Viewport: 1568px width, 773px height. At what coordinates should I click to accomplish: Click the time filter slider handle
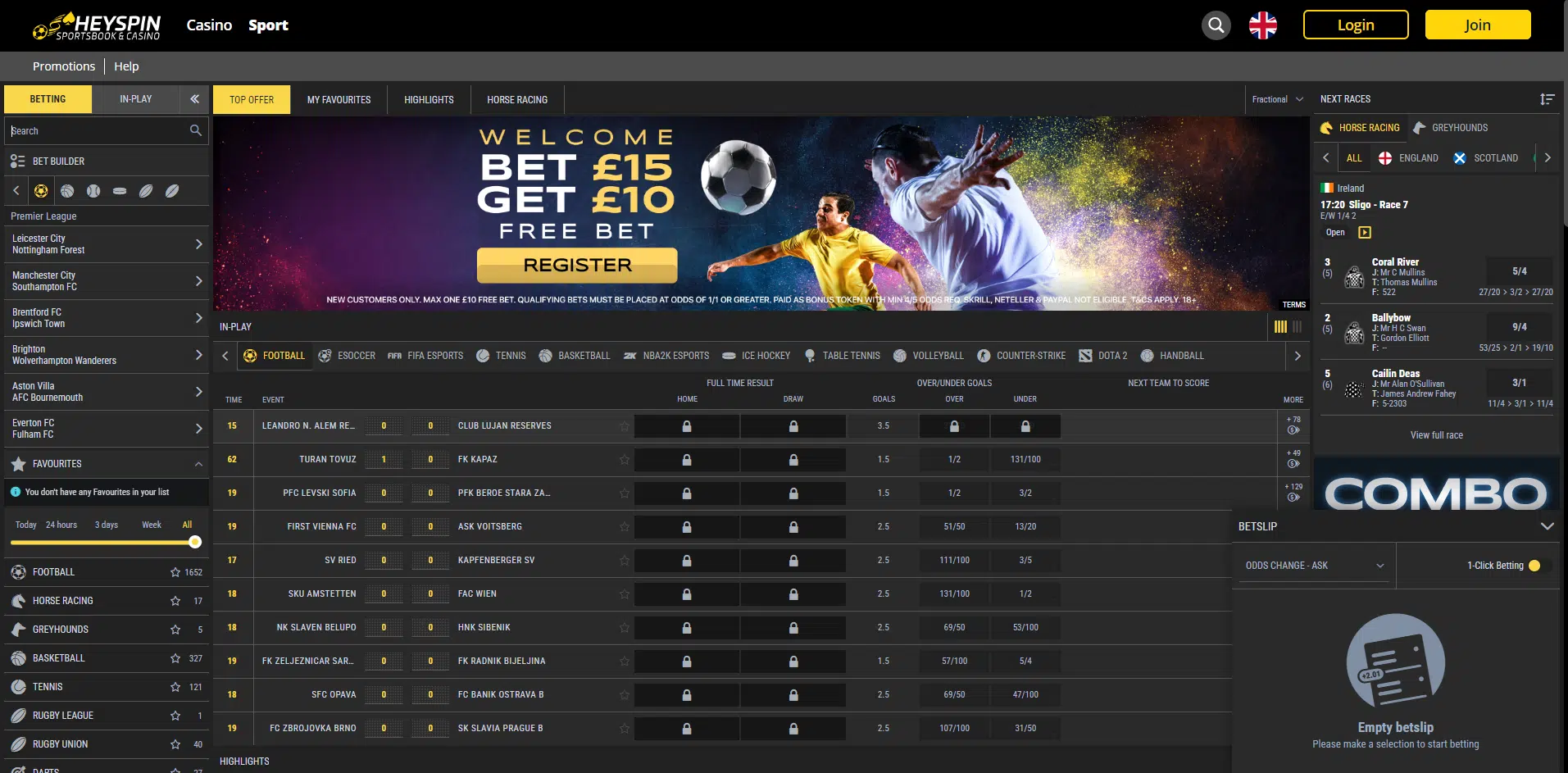[x=194, y=542]
